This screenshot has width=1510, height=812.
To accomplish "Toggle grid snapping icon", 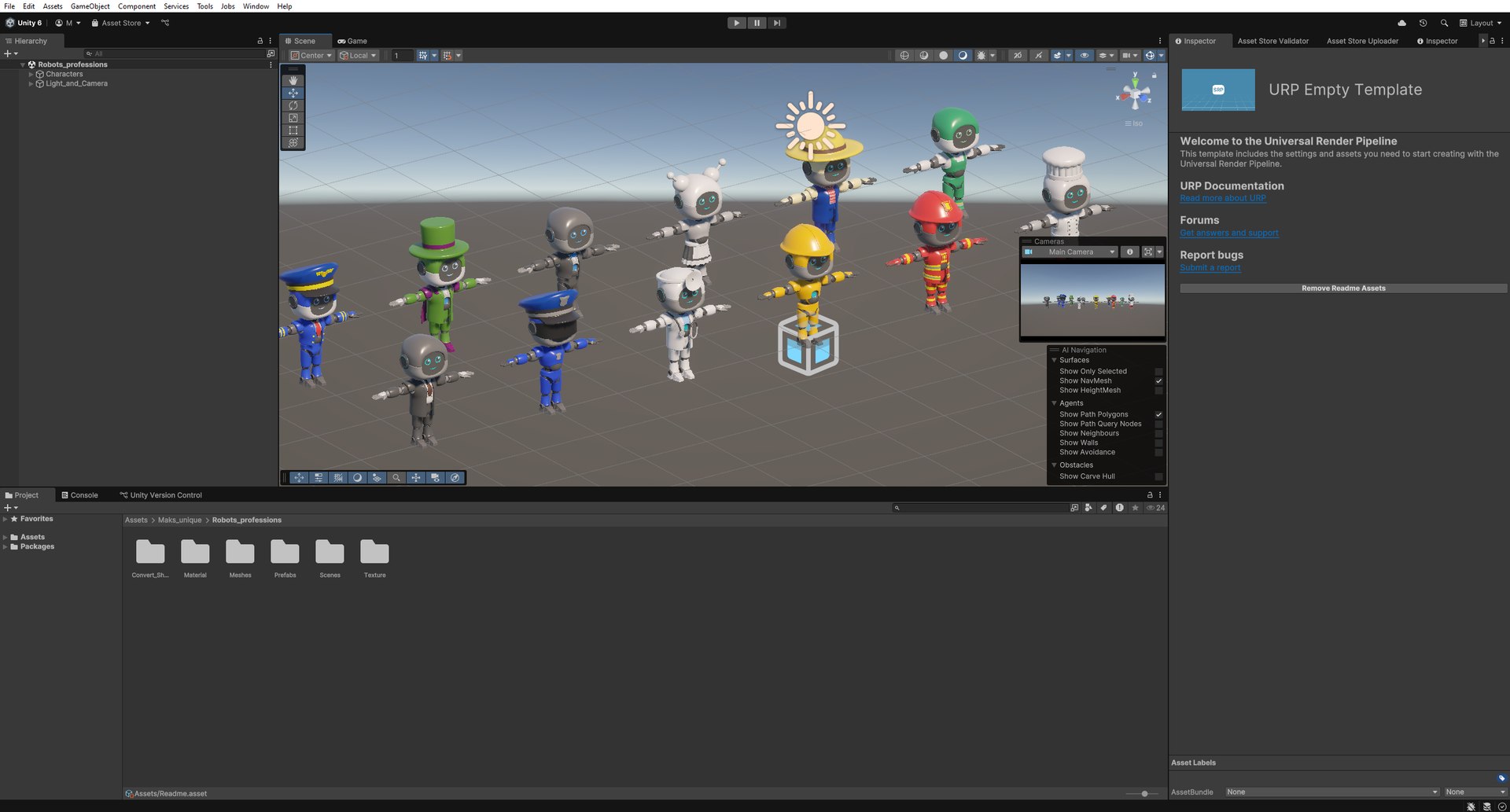I will pyautogui.click(x=447, y=55).
